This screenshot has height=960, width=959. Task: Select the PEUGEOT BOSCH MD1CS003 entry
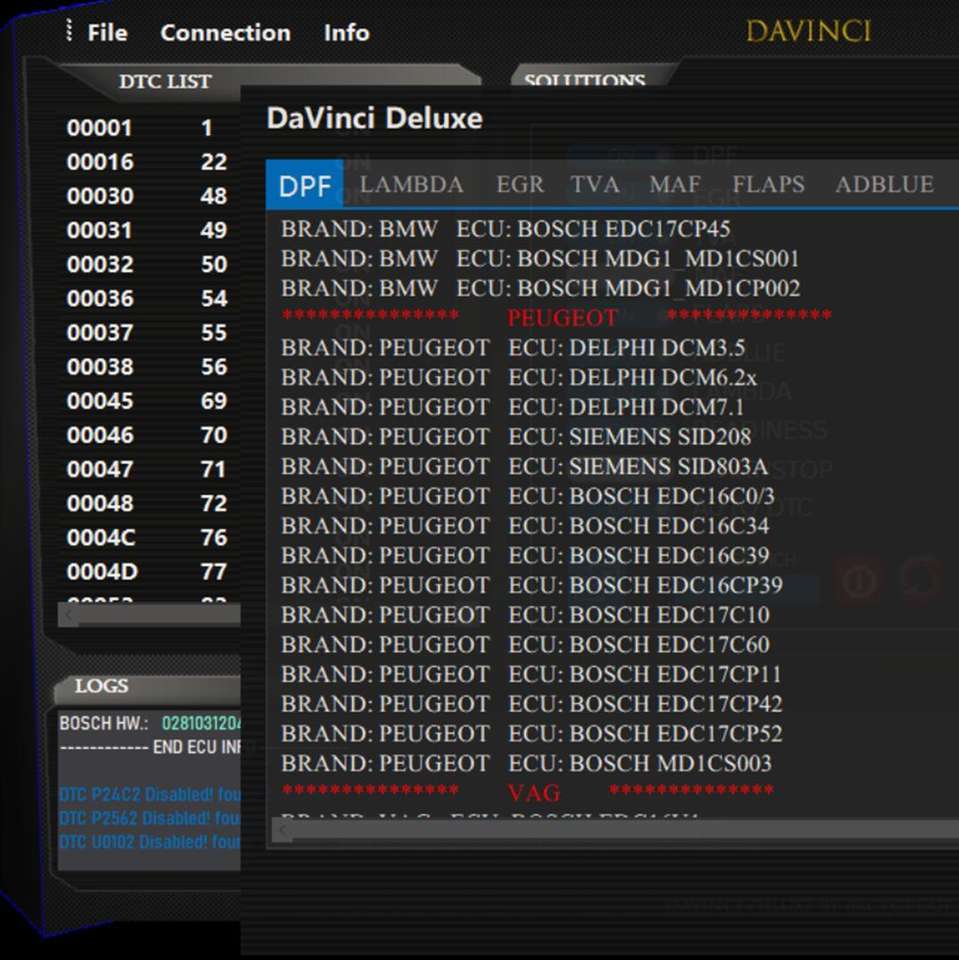click(x=527, y=763)
